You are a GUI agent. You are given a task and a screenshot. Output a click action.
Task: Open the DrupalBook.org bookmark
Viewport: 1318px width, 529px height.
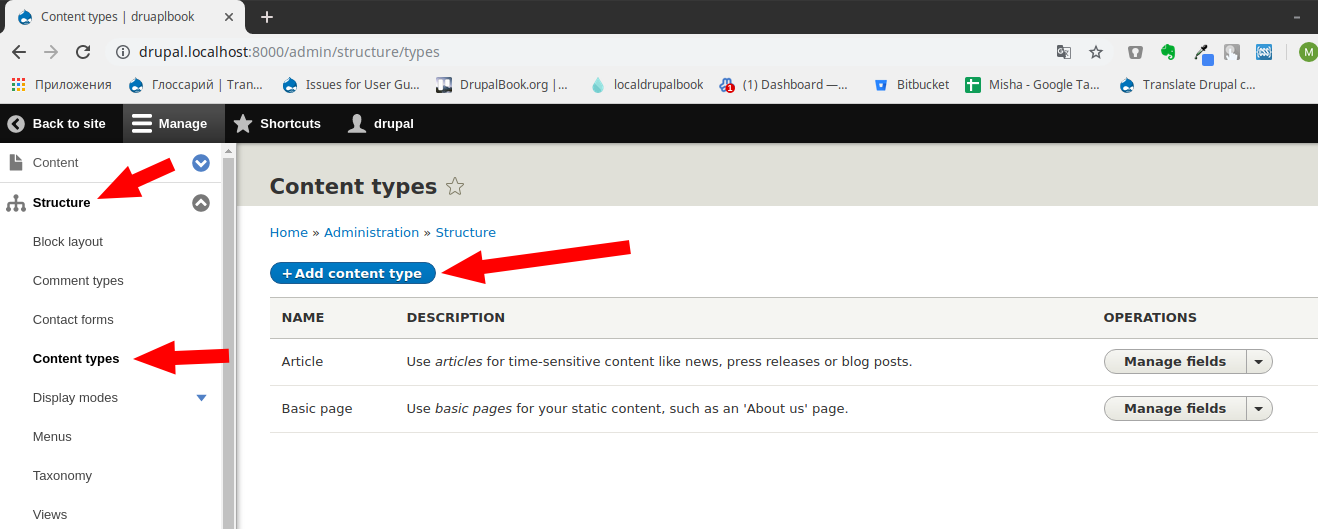[502, 85]
